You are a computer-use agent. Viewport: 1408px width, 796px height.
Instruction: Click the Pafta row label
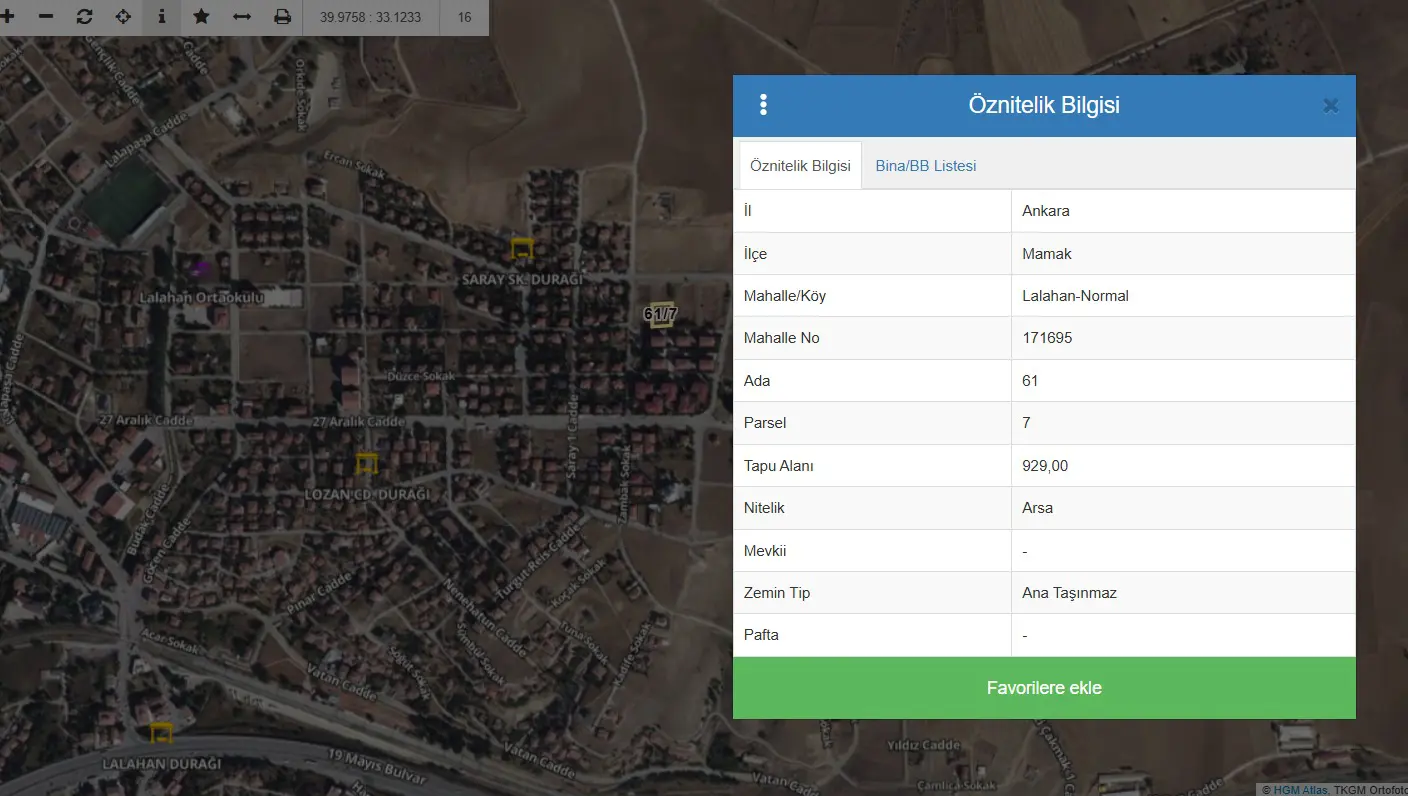(761, 635)
